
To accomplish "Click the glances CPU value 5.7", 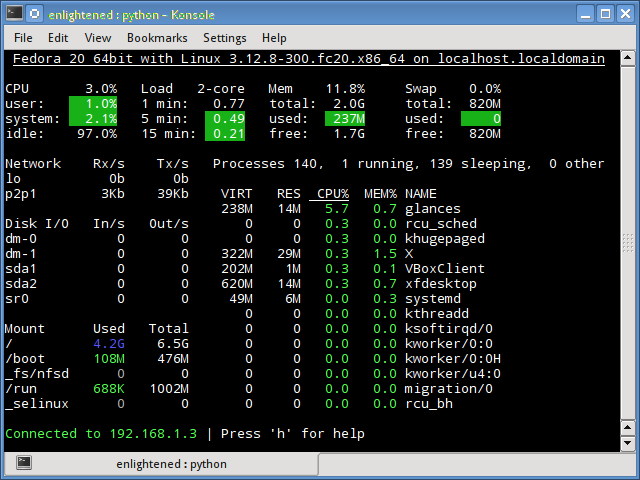I will (337, 209).
